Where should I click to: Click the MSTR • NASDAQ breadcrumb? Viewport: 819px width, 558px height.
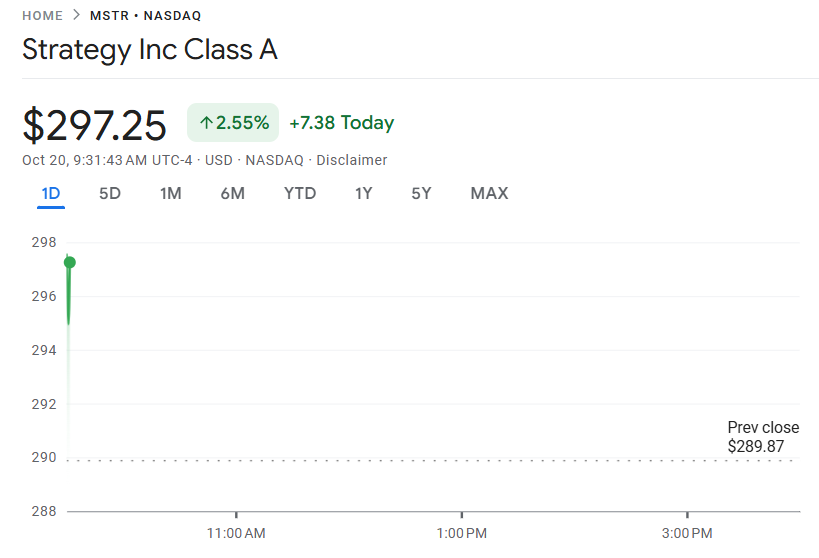coord(144,16)
